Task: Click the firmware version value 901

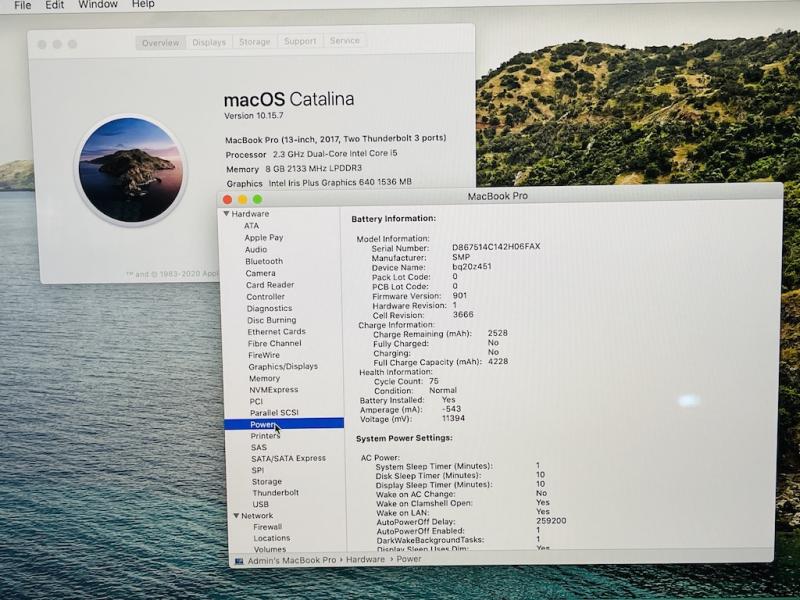Action: [x=460, y=295]
